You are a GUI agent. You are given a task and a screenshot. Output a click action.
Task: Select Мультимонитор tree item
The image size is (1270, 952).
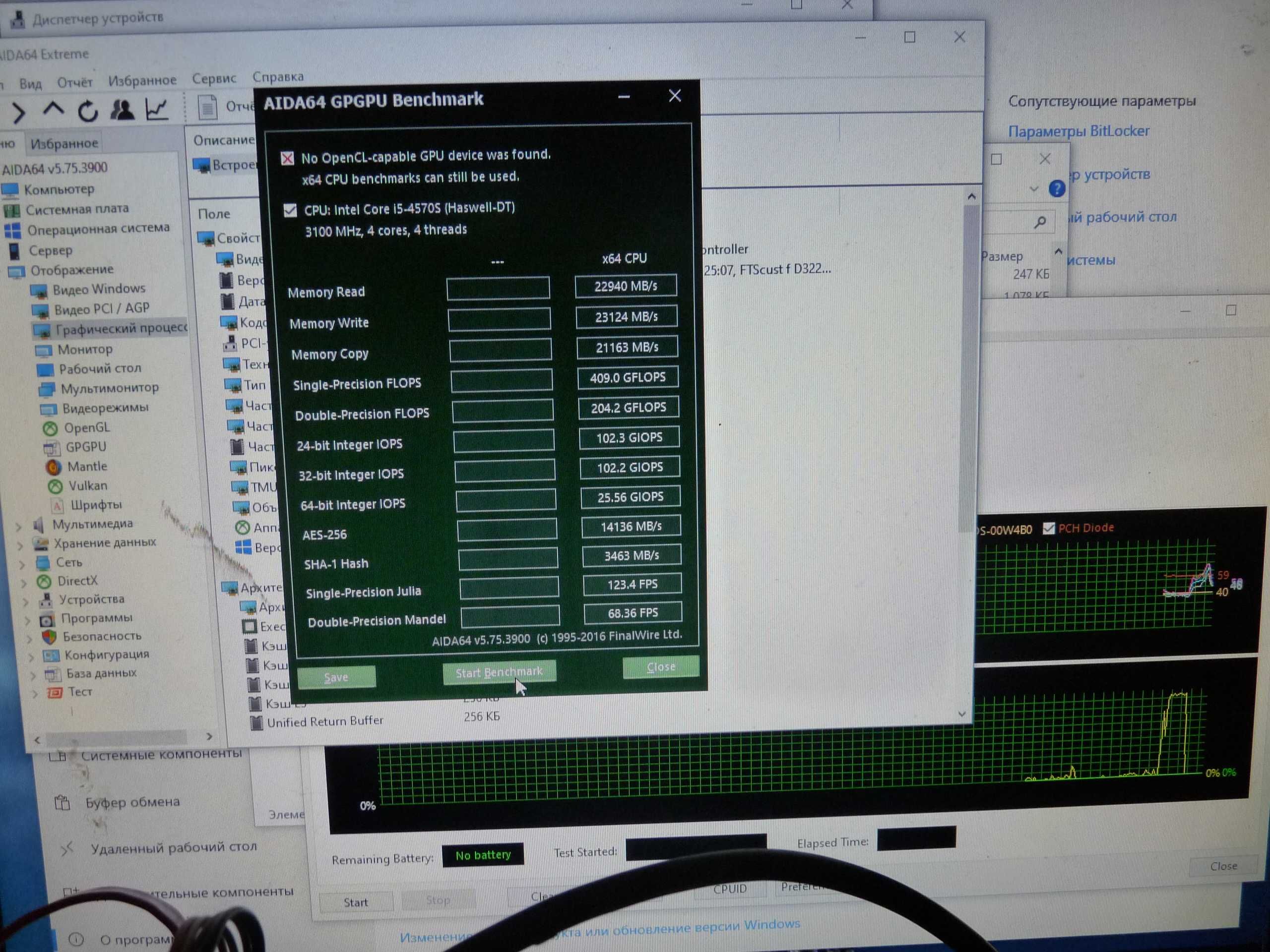point(110,389)
